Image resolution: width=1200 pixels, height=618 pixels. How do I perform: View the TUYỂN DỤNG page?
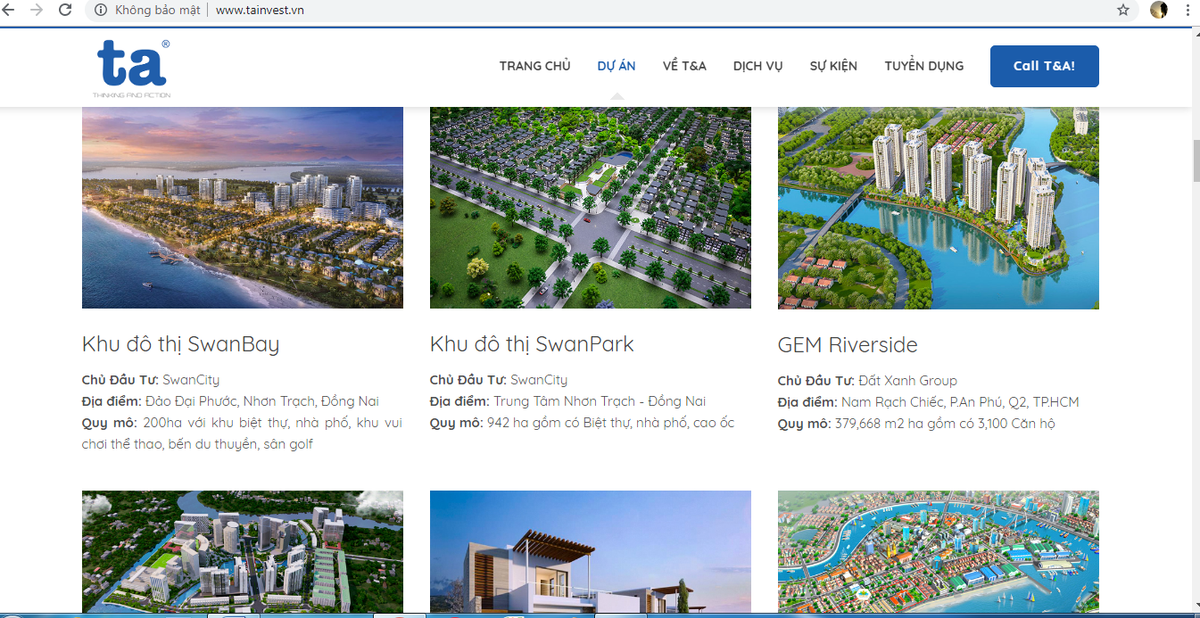(x=923, y=65)
